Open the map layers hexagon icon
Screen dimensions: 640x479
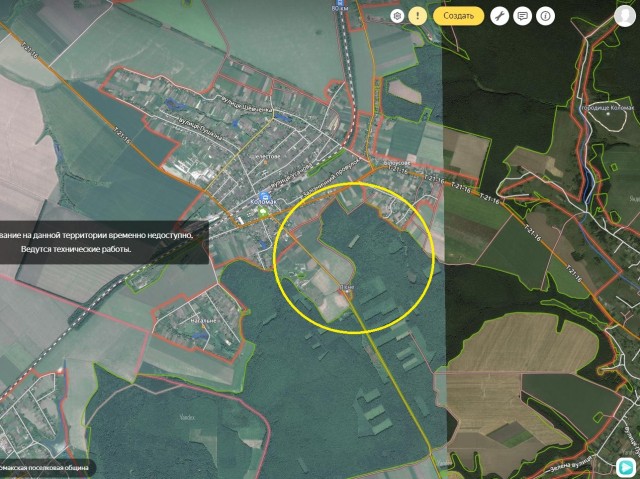[x=397, y=16]
